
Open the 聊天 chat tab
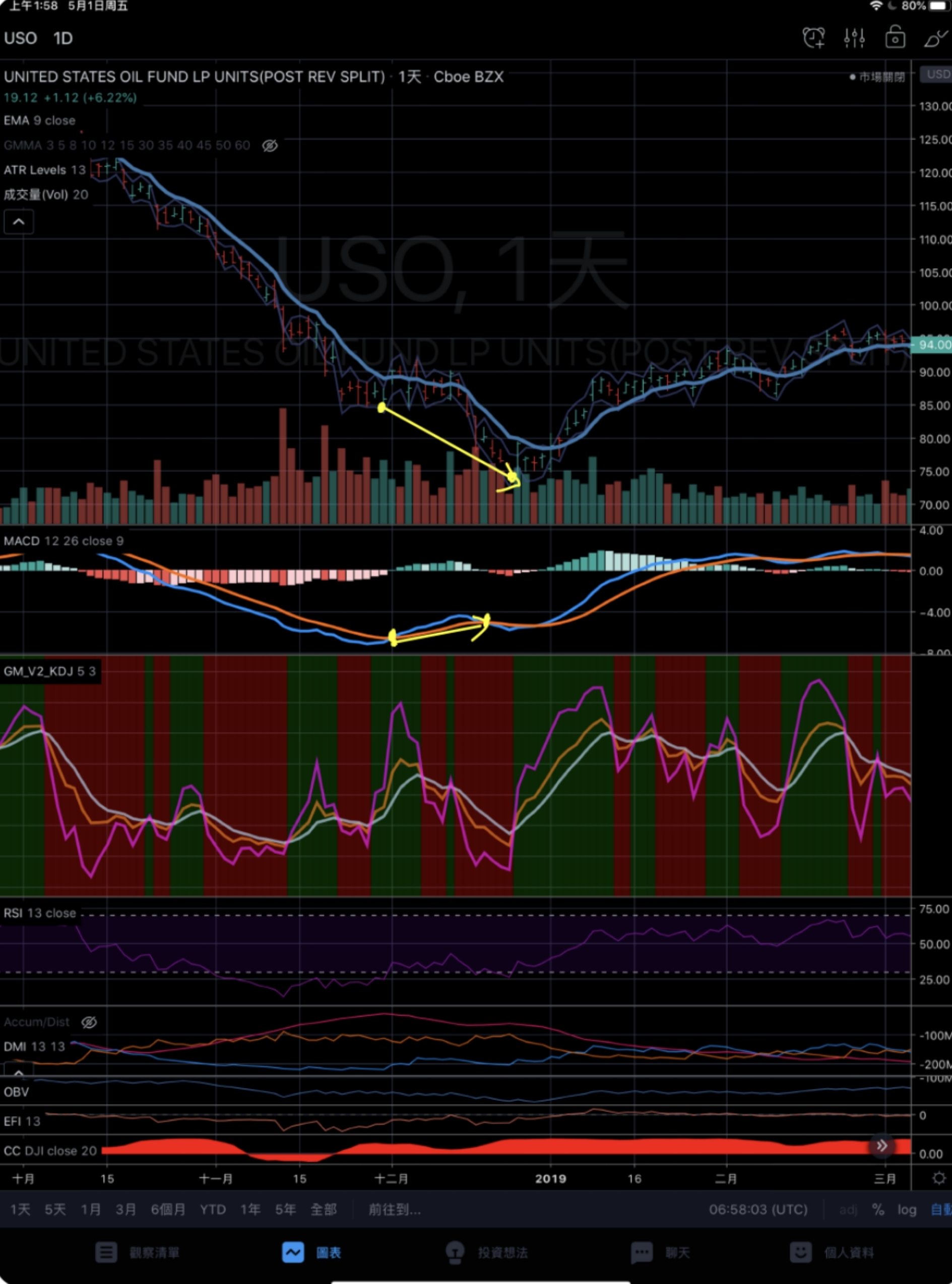(x=660, y=1252)
